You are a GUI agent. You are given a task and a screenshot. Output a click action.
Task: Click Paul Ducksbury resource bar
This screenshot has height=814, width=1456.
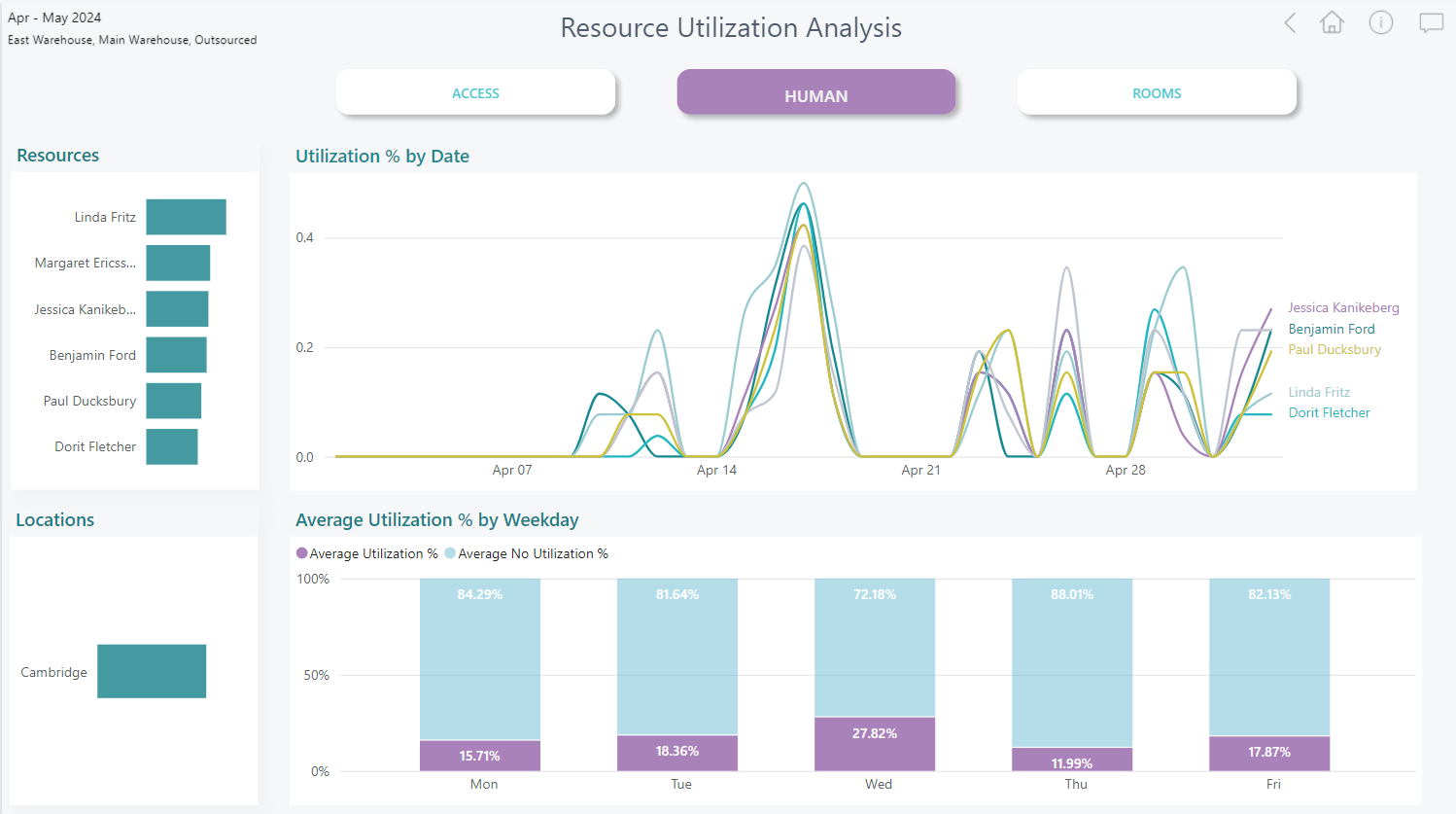pyautogui.click(x=173, y=401)
